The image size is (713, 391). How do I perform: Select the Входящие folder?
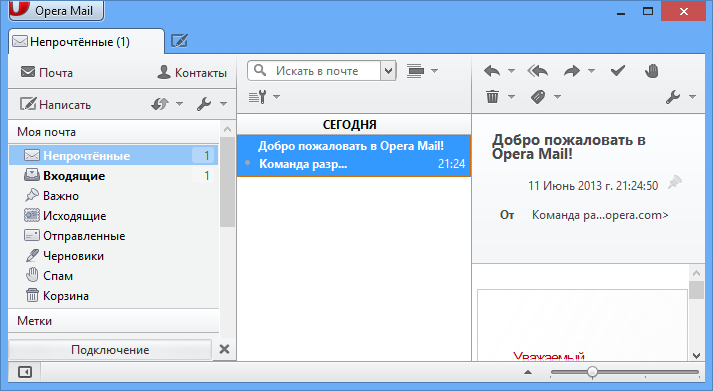pyautogui.click(x=114, y=175)
